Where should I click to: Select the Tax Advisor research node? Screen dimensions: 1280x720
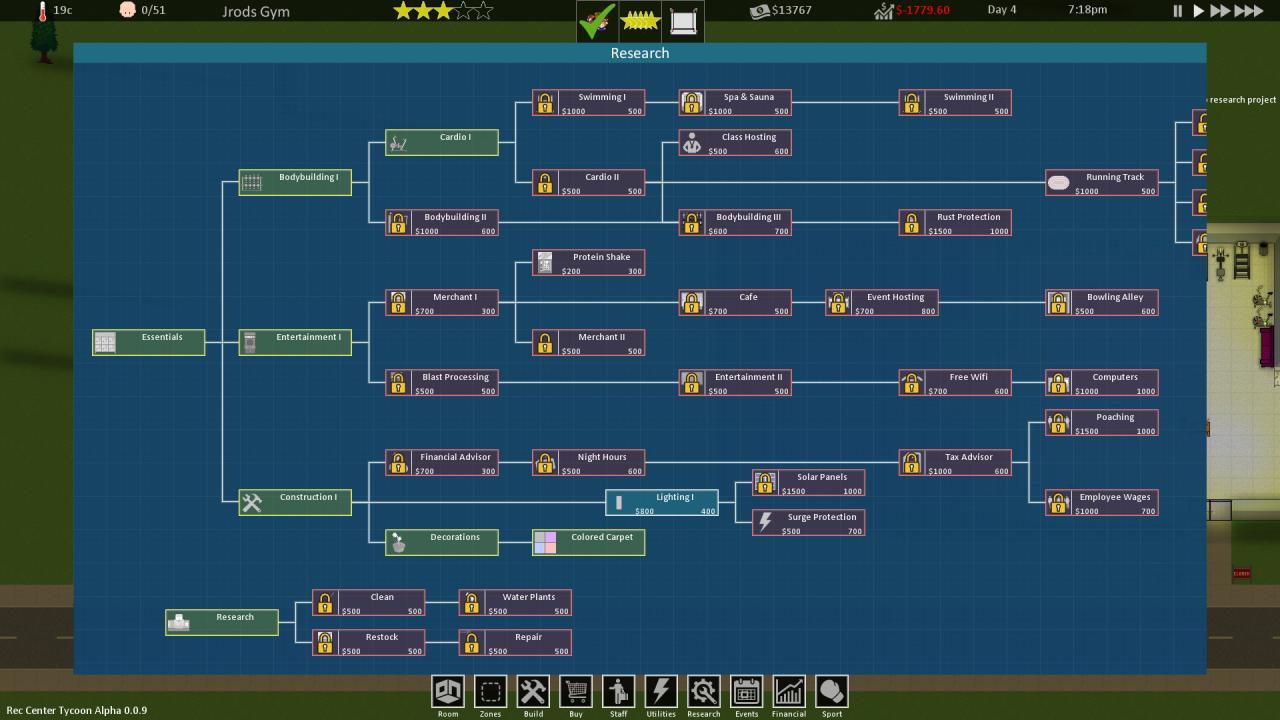(955, 462)
